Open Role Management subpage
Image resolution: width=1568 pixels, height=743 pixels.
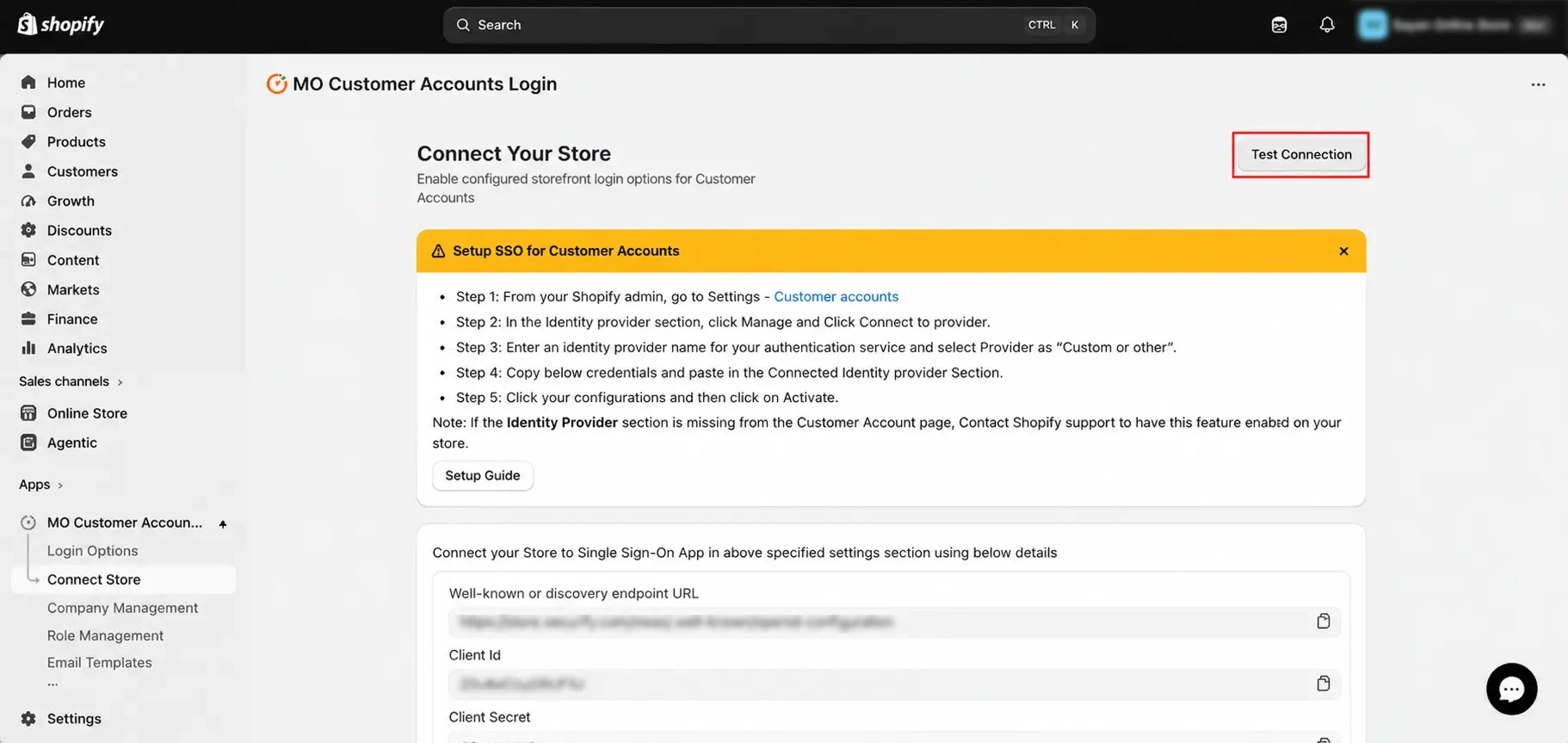click(105, 635)
